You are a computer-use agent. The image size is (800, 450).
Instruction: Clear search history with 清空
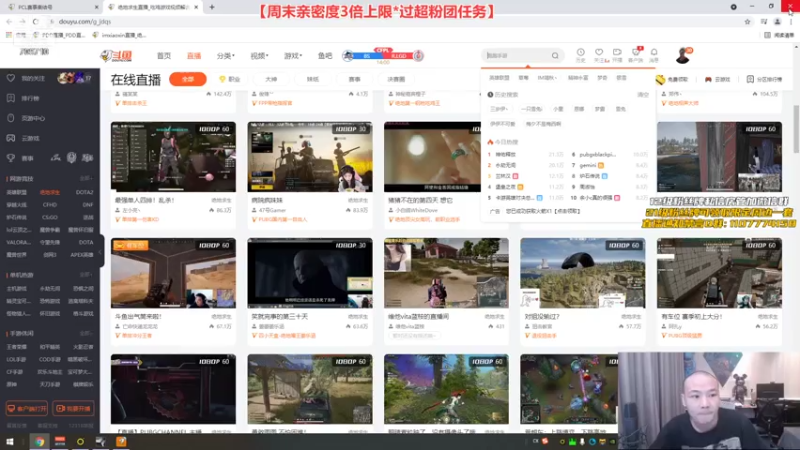point(643,94)
